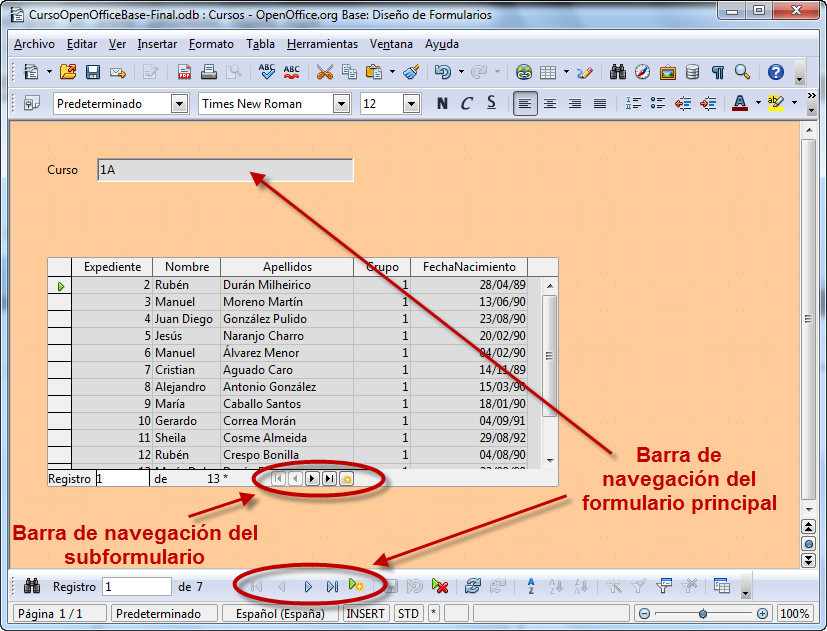This screenshot has height=631, width=827.
Task: Open the Navigator compass icon
Action: 642,72
